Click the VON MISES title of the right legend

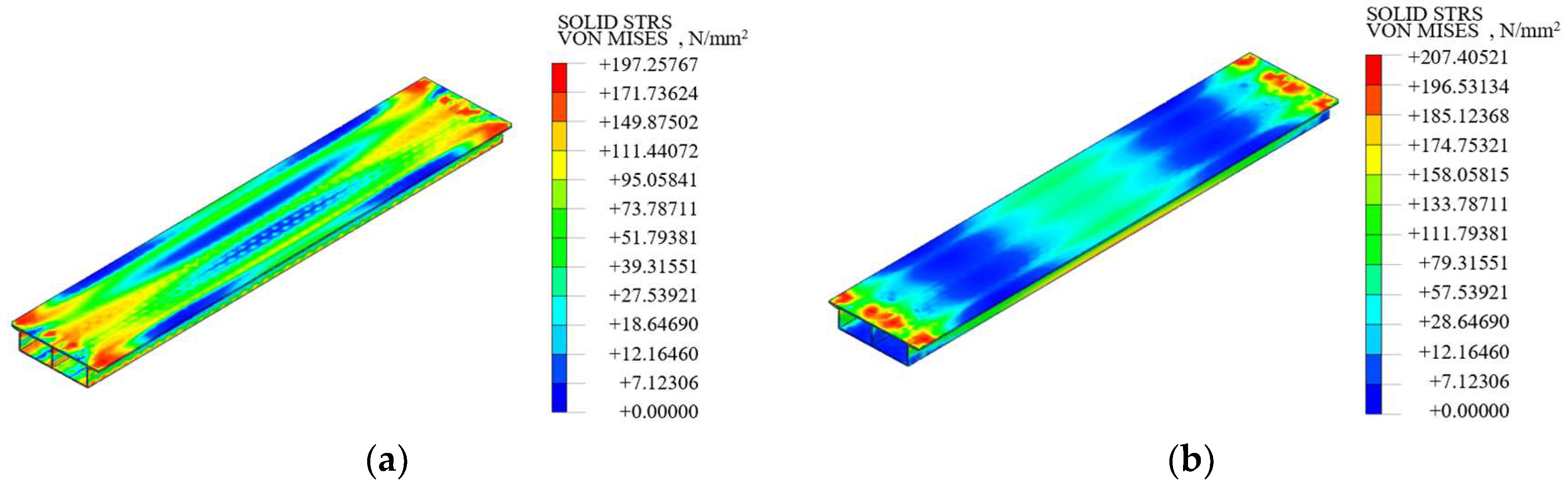1422,30
